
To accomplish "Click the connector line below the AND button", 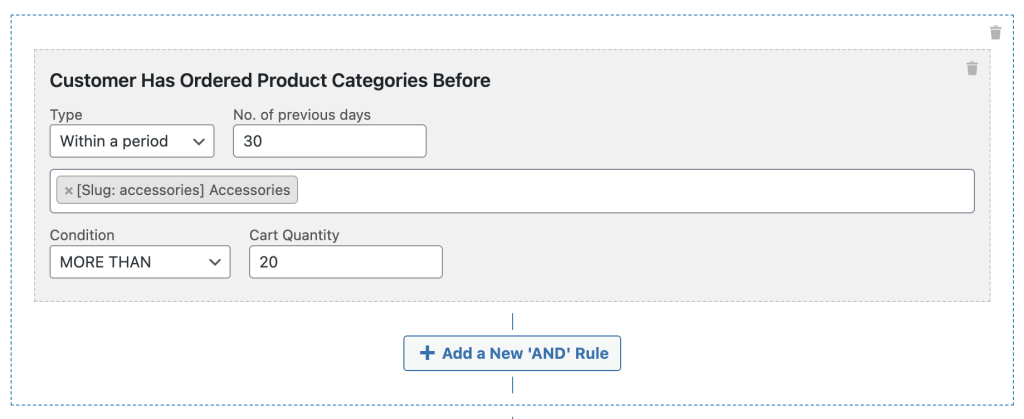I will point(512,385).
